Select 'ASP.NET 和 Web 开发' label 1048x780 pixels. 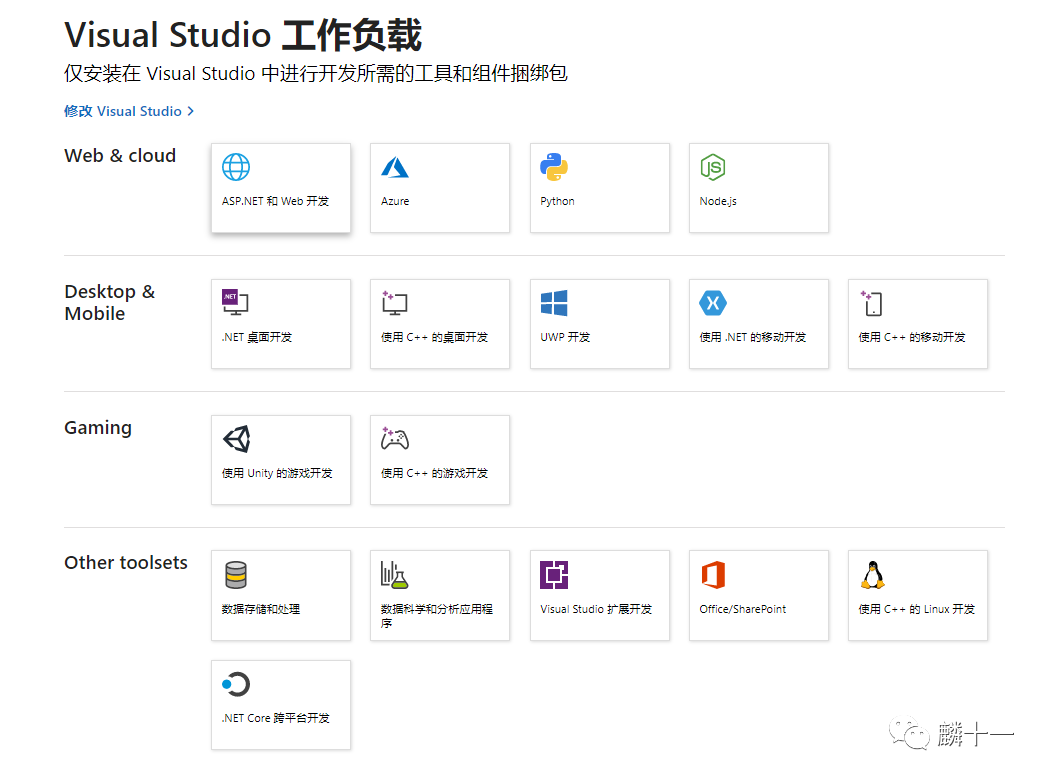tap(275, 201)
